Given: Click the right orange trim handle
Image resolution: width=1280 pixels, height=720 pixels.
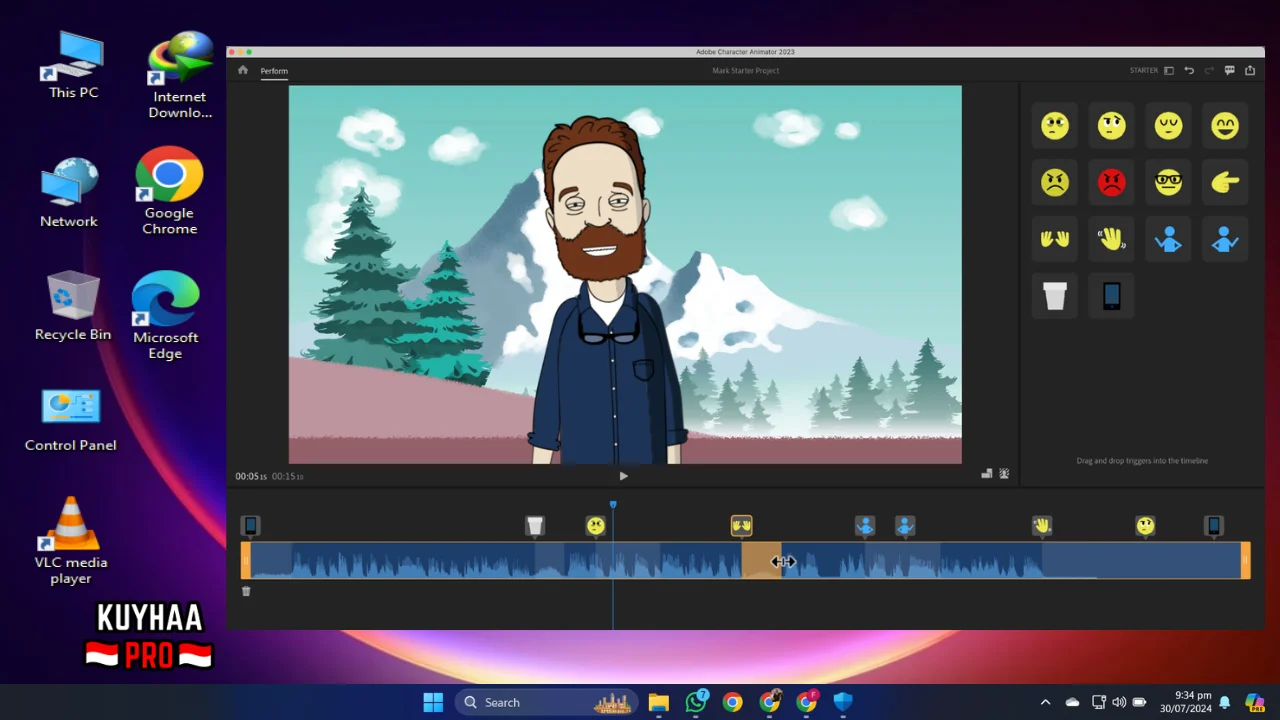Looking at the screenshot, I should [1245, 560].
